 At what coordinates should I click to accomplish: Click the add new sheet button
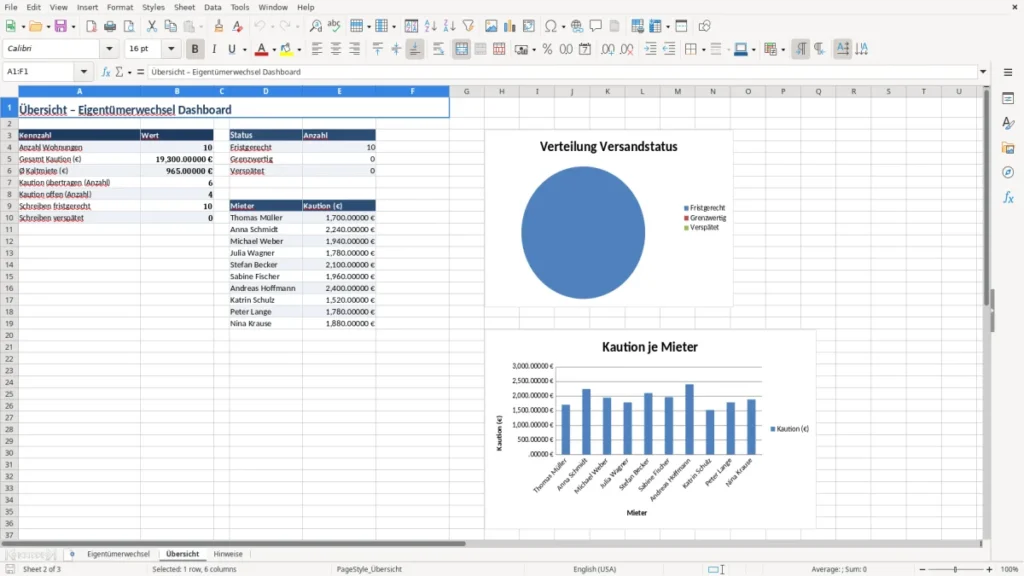(x=72, y=554)
